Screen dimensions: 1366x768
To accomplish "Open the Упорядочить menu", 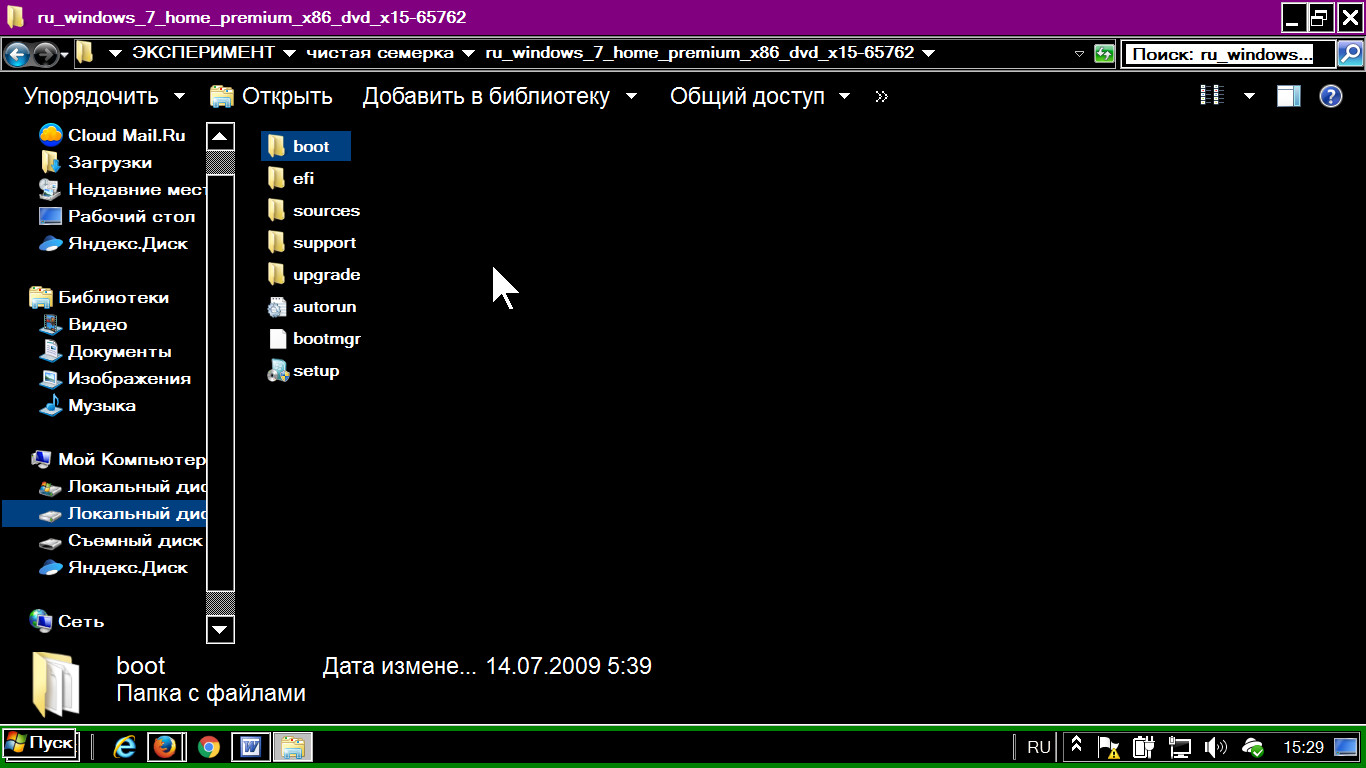I will pyautogui.click(x=104, y=96).
